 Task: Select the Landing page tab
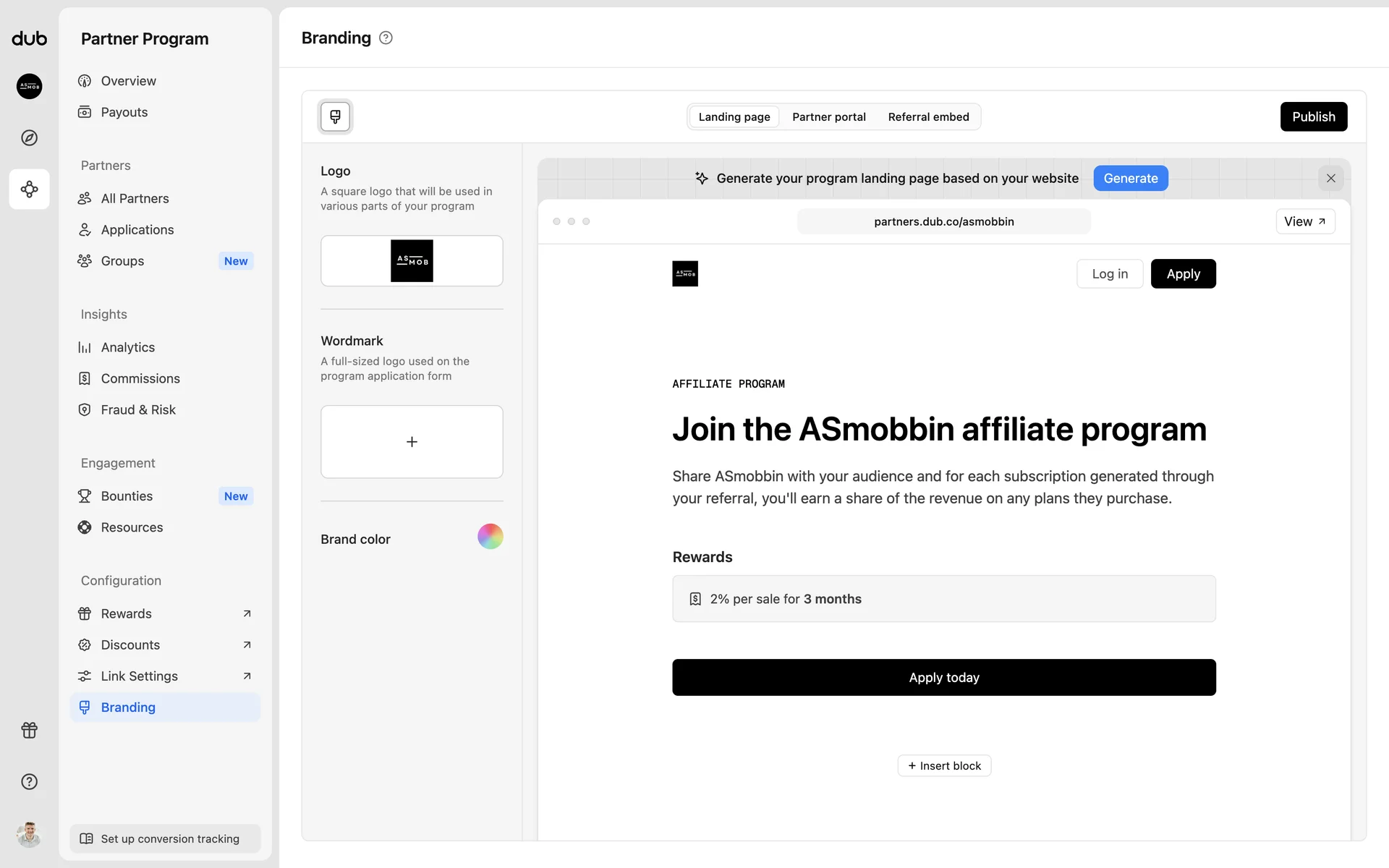point(734,116)
